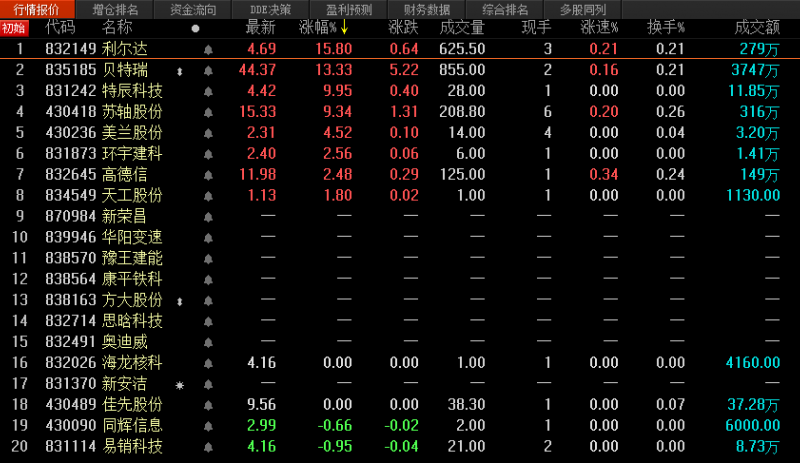Viewport: 800px width, 463px height.
Task: Click bell icon for 环宇建科
Action: 208,155
